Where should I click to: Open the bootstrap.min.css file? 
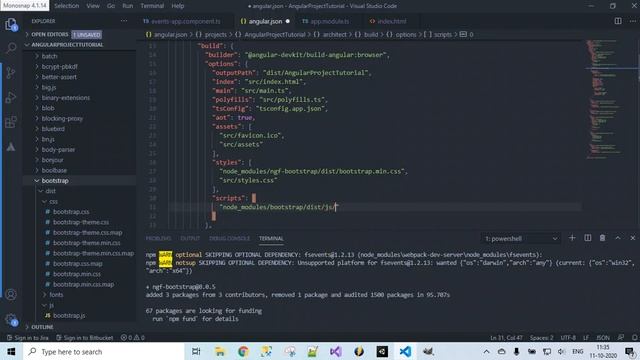click(x=77, y=274)
